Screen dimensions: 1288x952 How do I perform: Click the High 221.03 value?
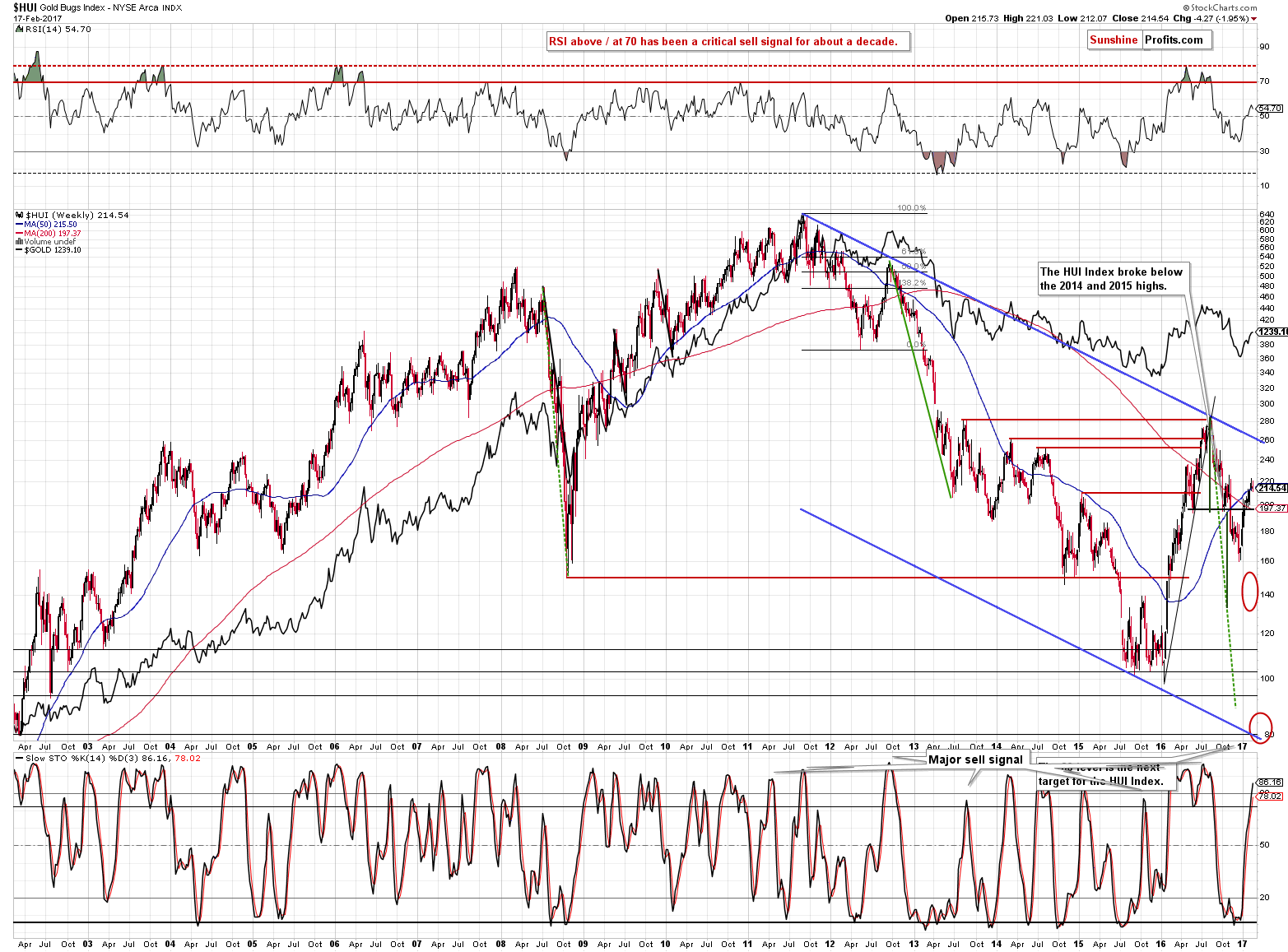pyautogui.click(x=1028, y=18)
